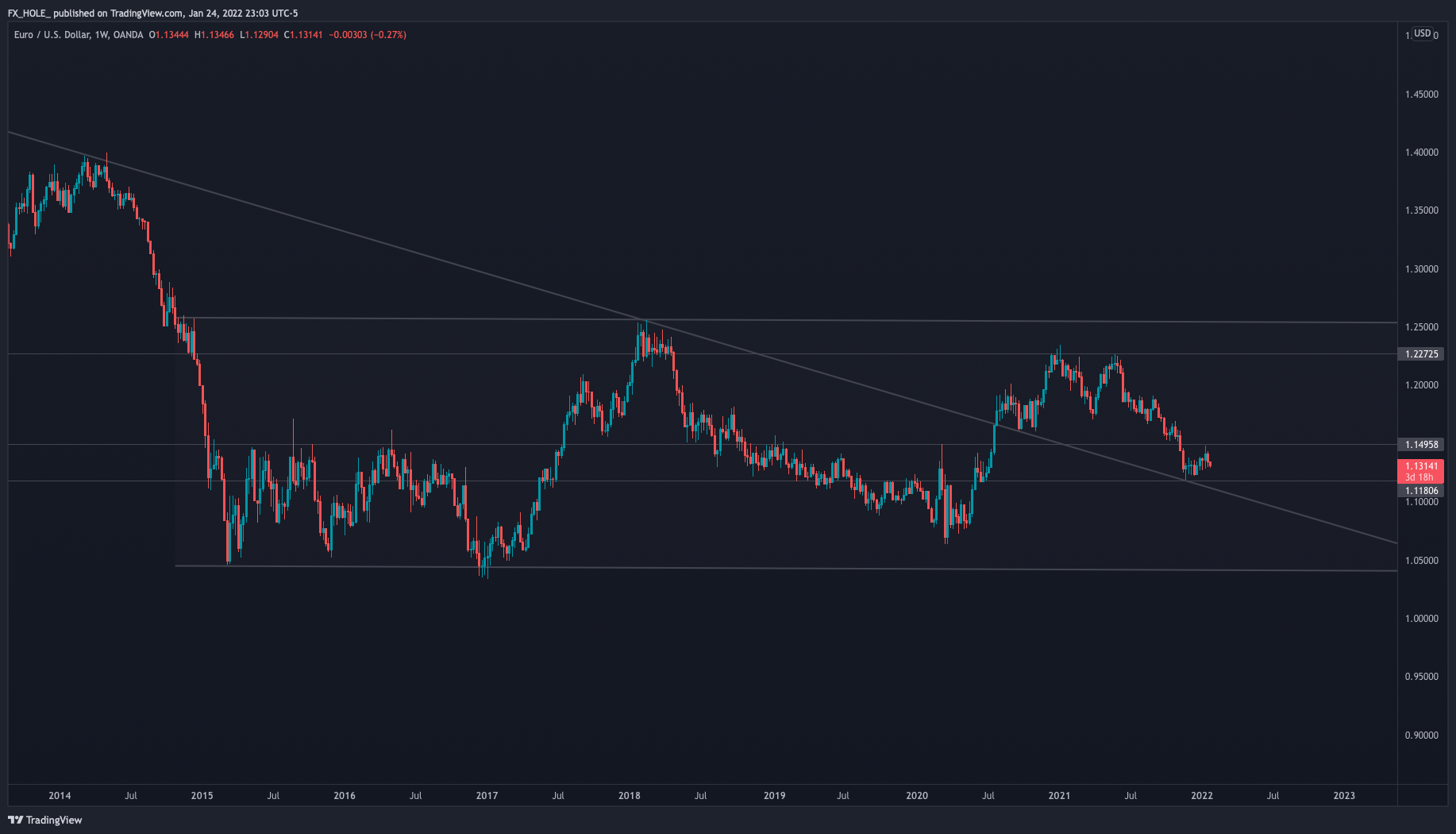Click the 1.30000 price axis label
Screen dimensions: 1456x834
point(1422,269)
